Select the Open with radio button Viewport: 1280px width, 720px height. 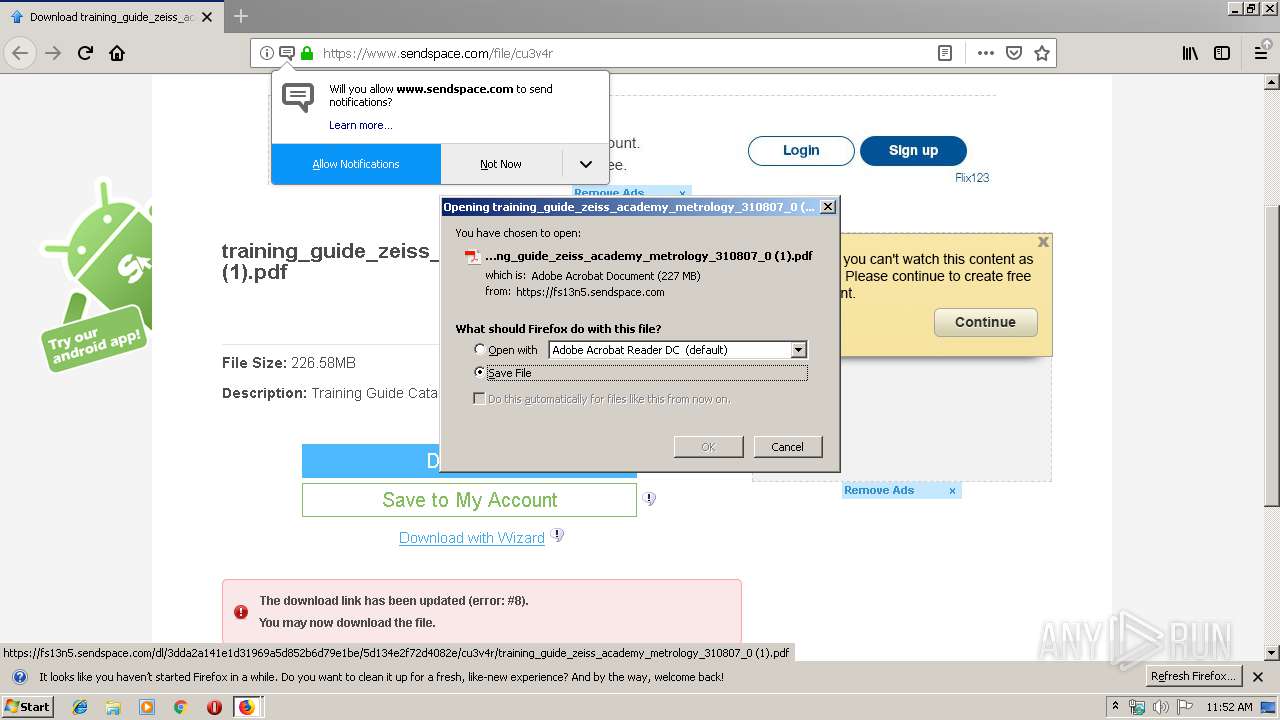[480, 350]
